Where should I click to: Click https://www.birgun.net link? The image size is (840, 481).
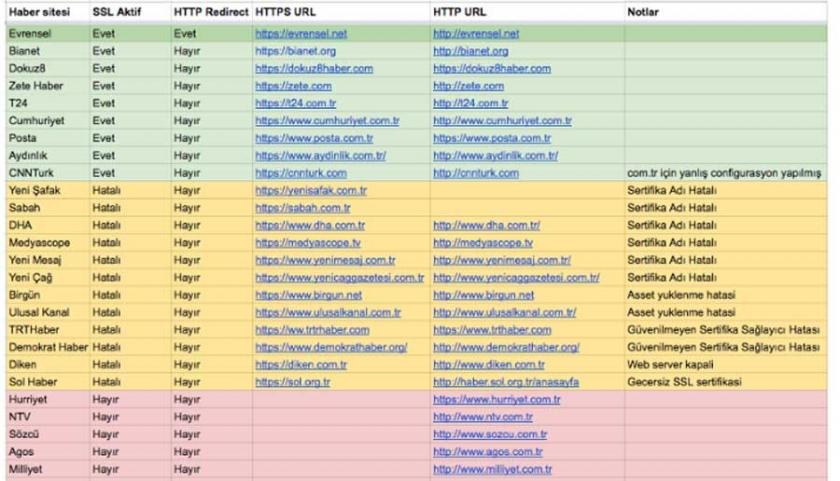point(308,295)
